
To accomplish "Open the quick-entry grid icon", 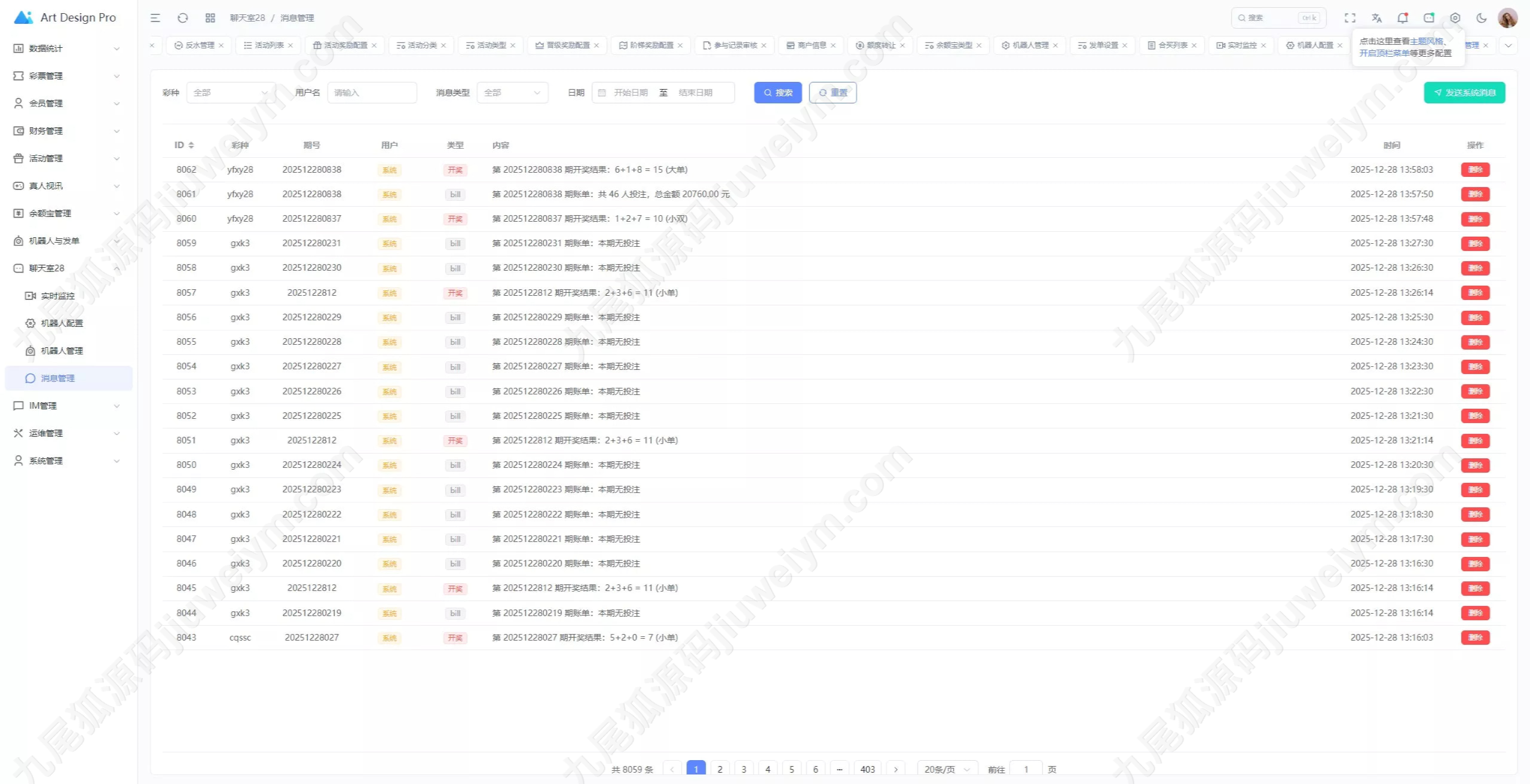I will click(x=210, y=18).
